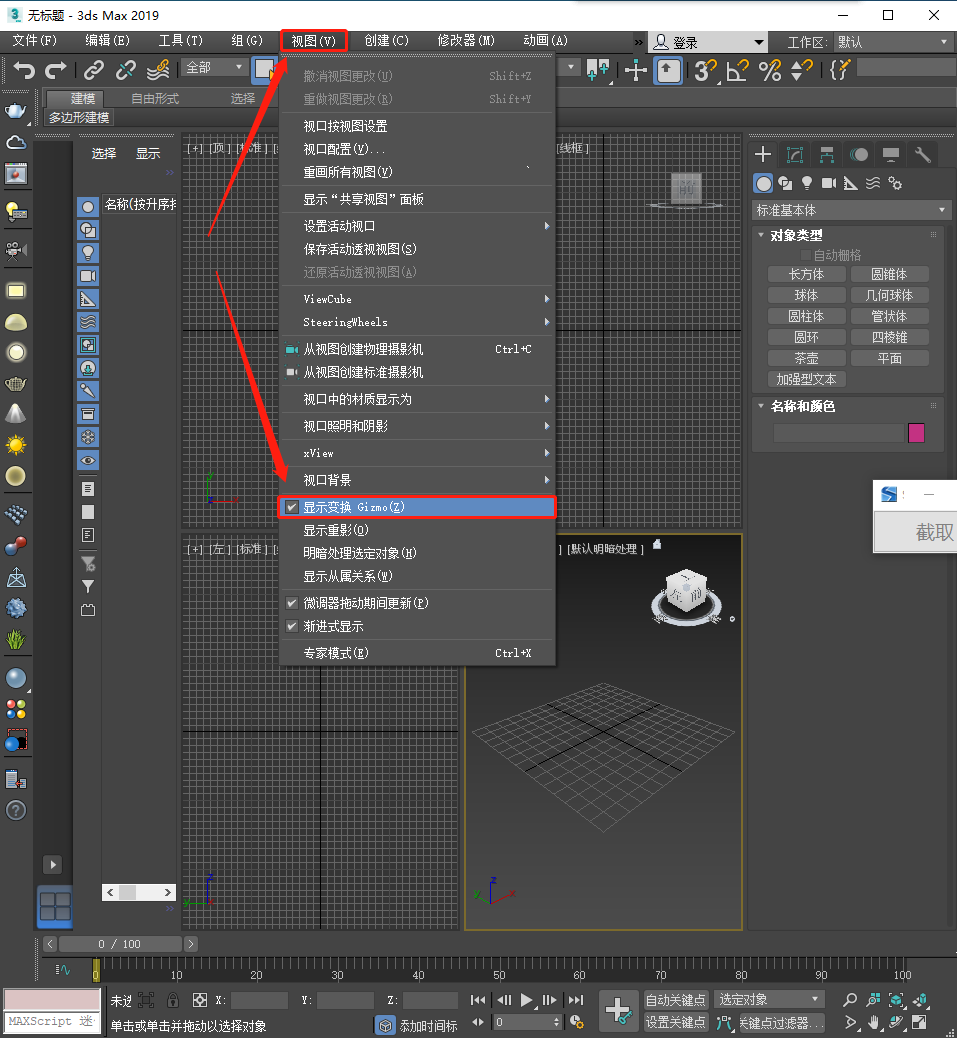Viewport: 957px width, 1038px height.
Task: Toggle the 自动关键点 auto key button
Action: (676, 1000)
